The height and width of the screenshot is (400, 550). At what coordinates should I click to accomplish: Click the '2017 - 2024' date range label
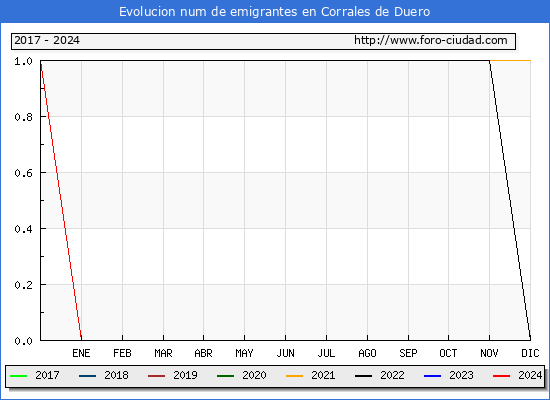(x=47, y=40)
